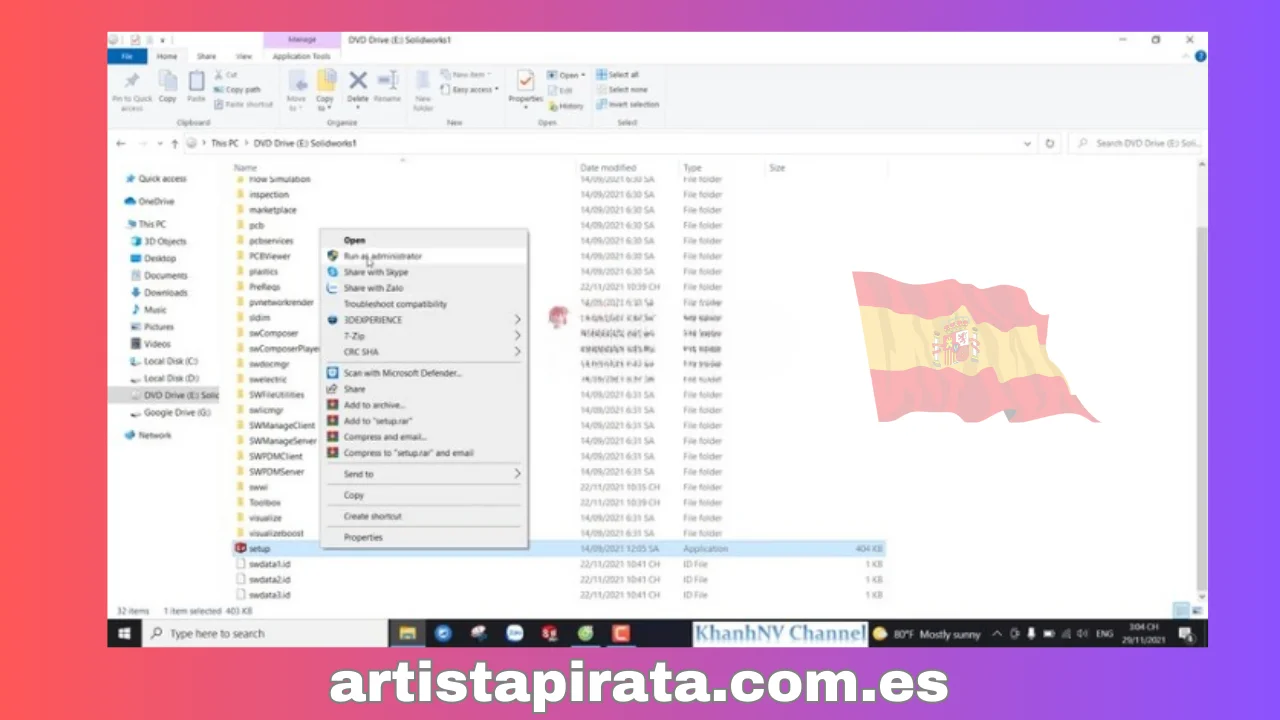Click History in the Open group
This screenshot has width=1280, height=720.
click(x=566, y=105)
